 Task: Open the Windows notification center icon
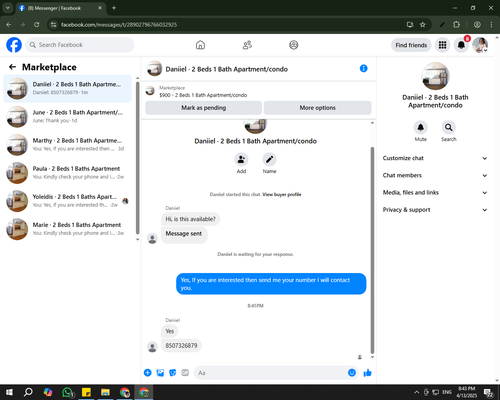[x=488, y=392]
